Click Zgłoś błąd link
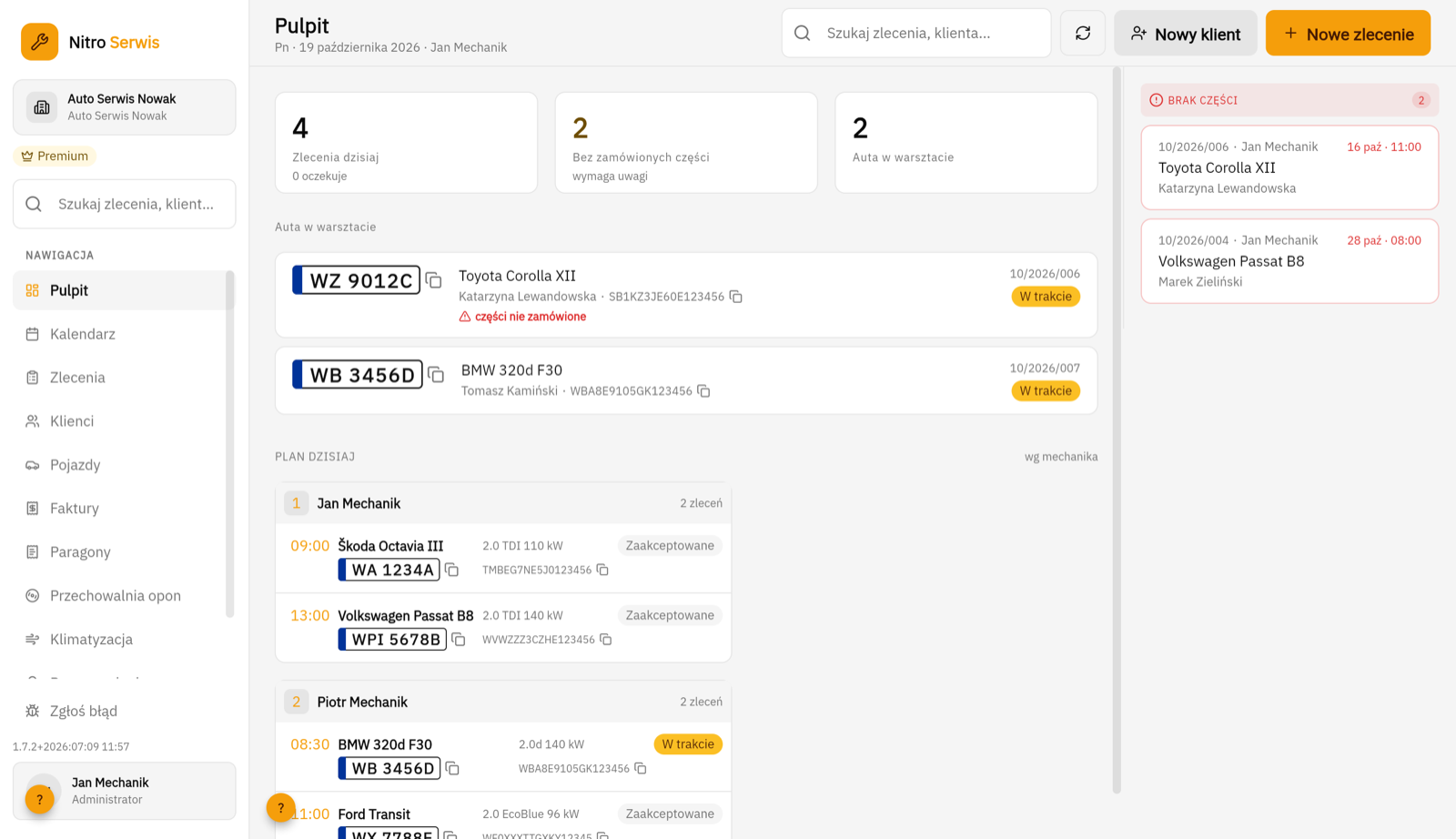This screenshot has height=839, width=1456. (x=84, y=711)
